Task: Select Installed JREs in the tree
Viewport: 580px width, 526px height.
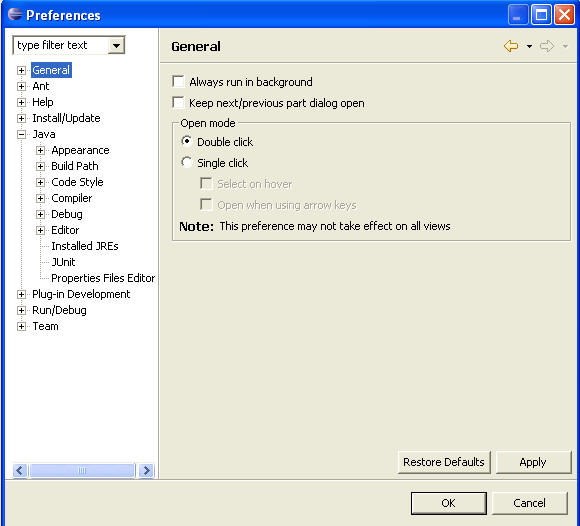Action: (85, 246)
